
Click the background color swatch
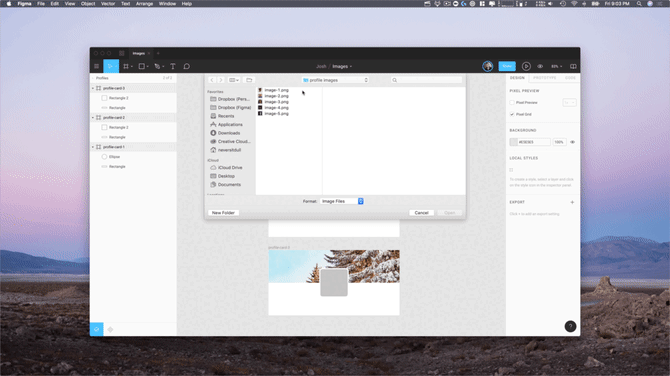513,142
